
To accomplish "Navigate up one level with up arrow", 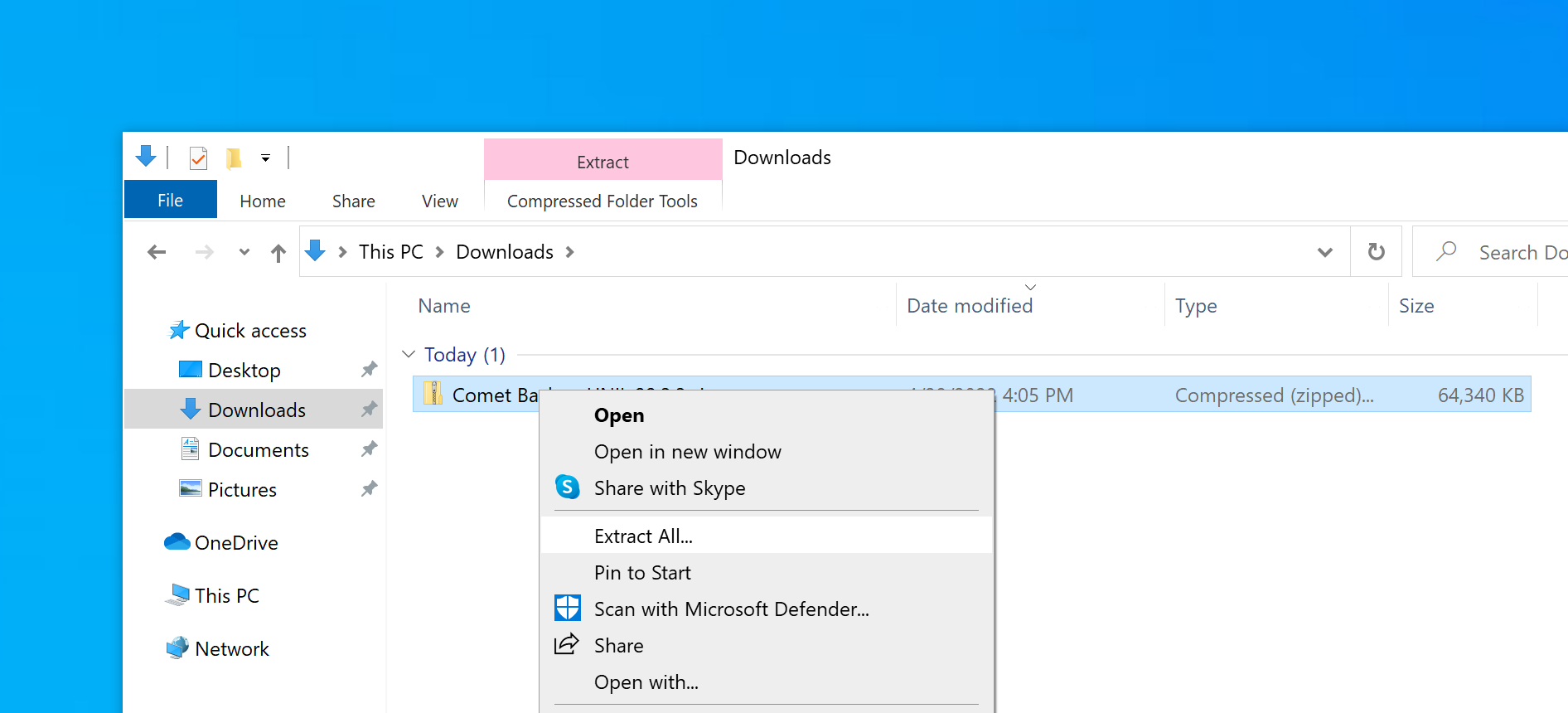I will [x=278, y=253].
